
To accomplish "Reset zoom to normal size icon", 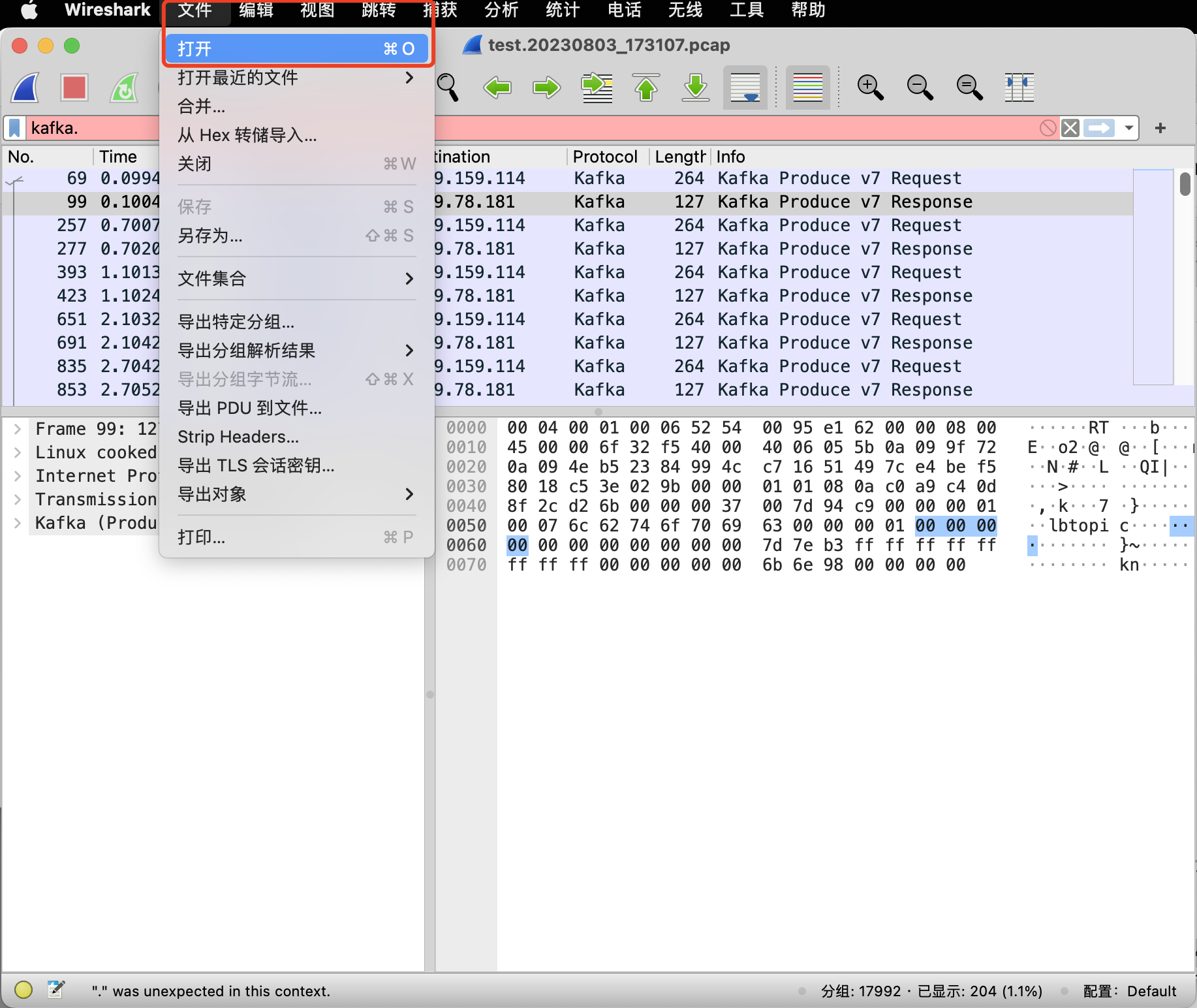I will coord(969,87).
